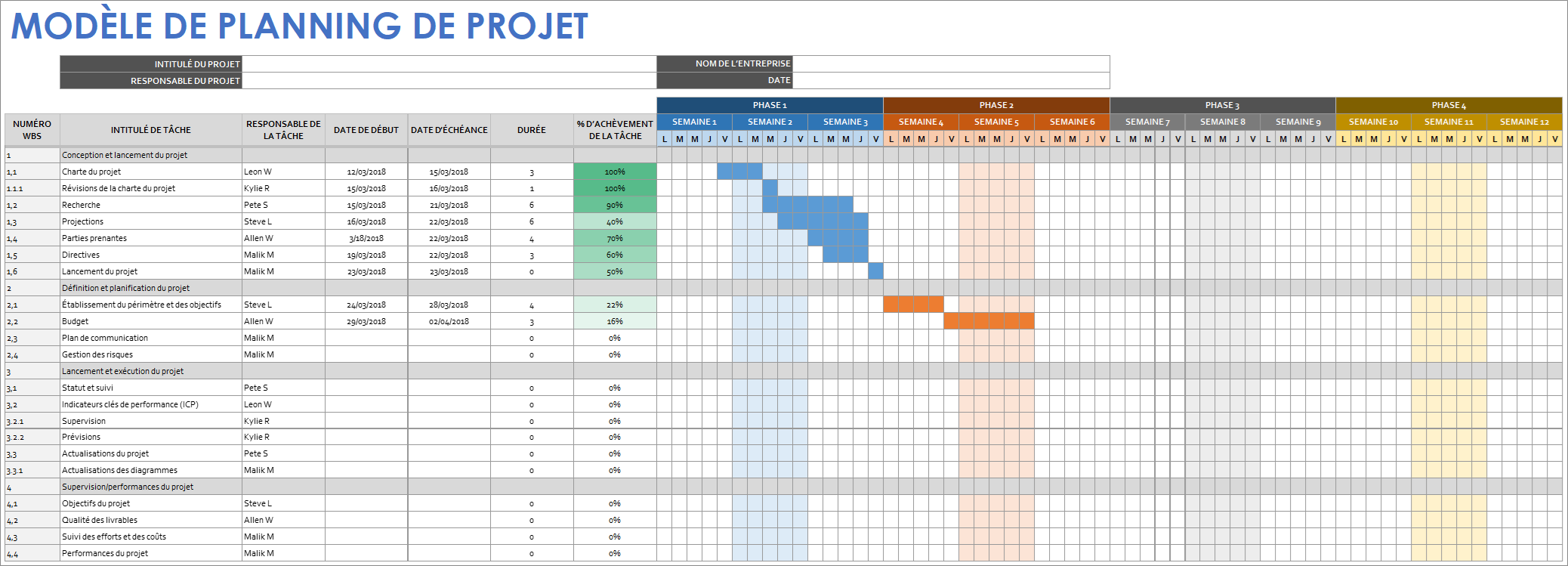
Task: Select due date 02/04/2018 for Budget
Action: click(x=449, y=321)
